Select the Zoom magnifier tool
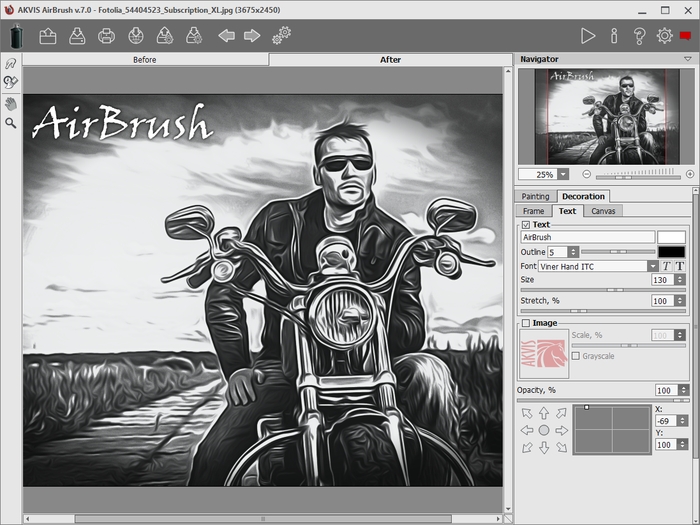 (x=11, y=123)
